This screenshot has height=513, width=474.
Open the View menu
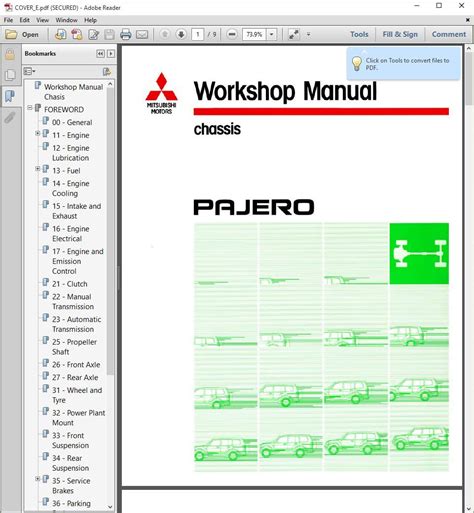pos(42,20)
